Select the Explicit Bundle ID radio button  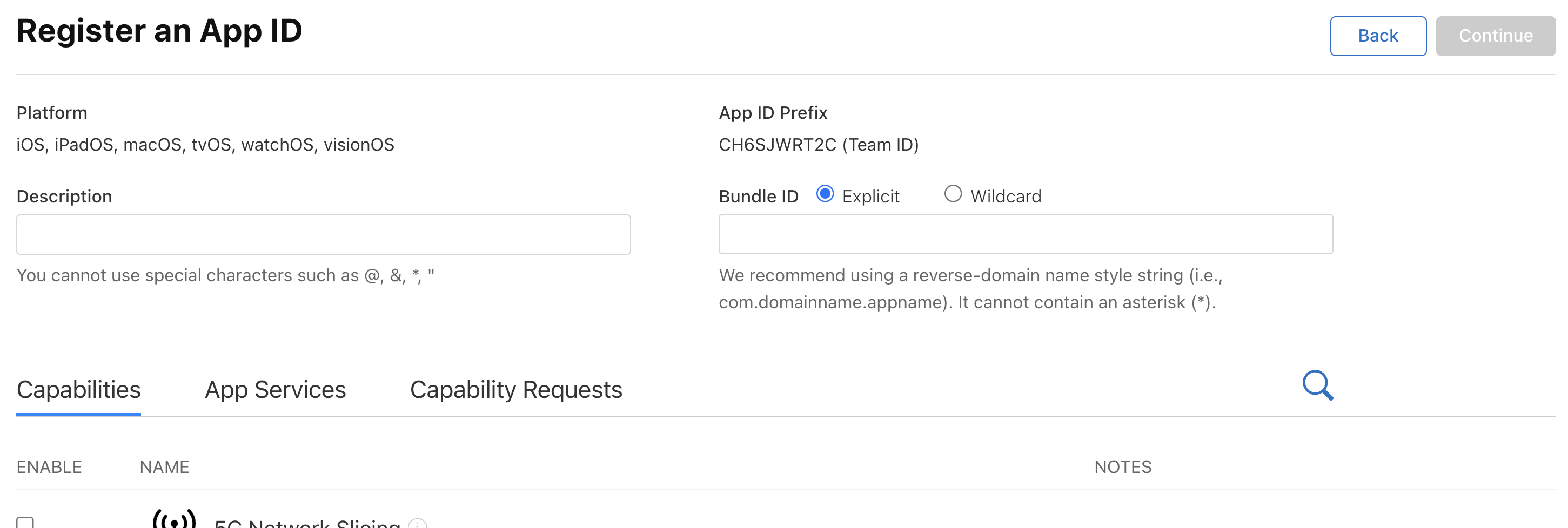click(825, 194)
